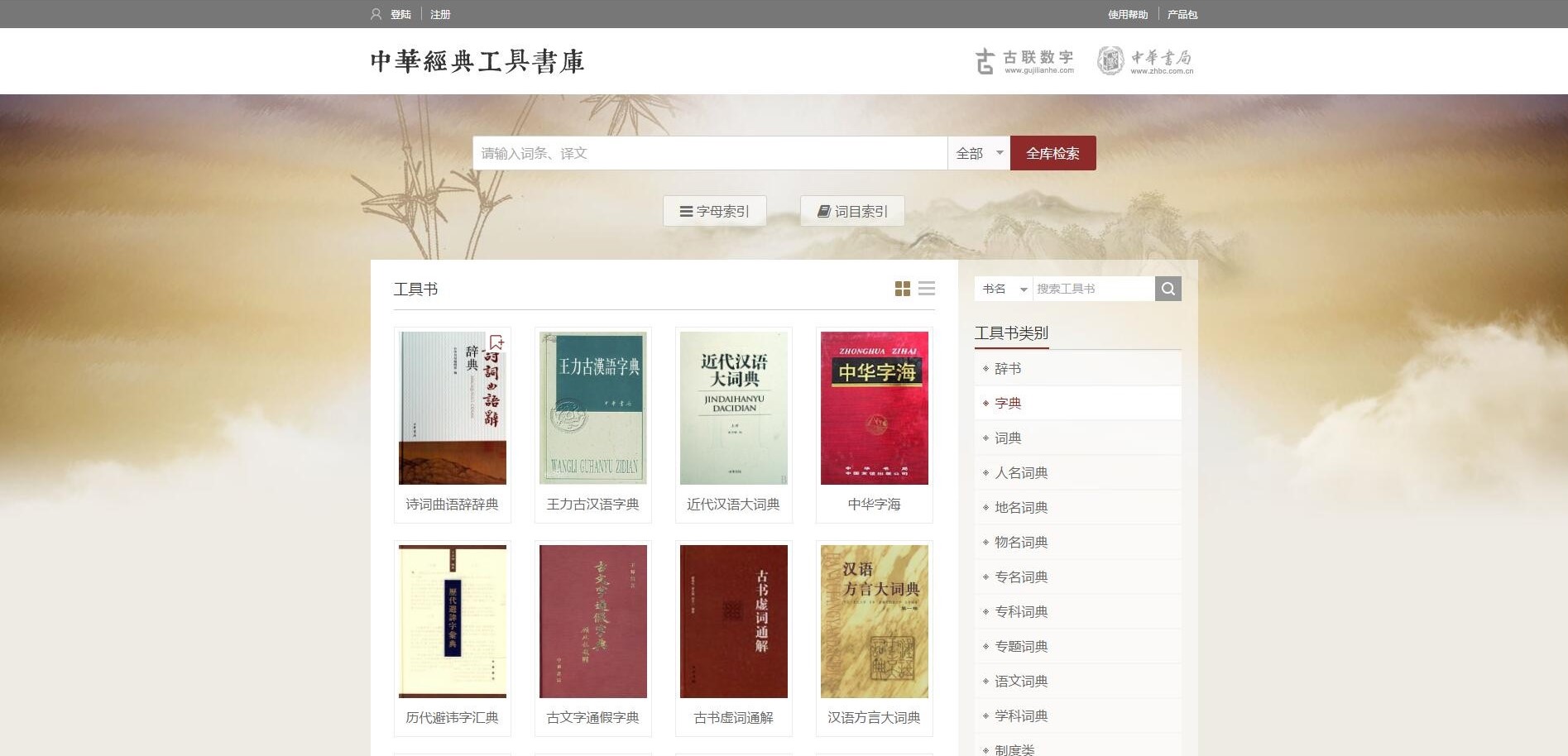
Task: Click the 注册 register link
Action: point(440,14)
